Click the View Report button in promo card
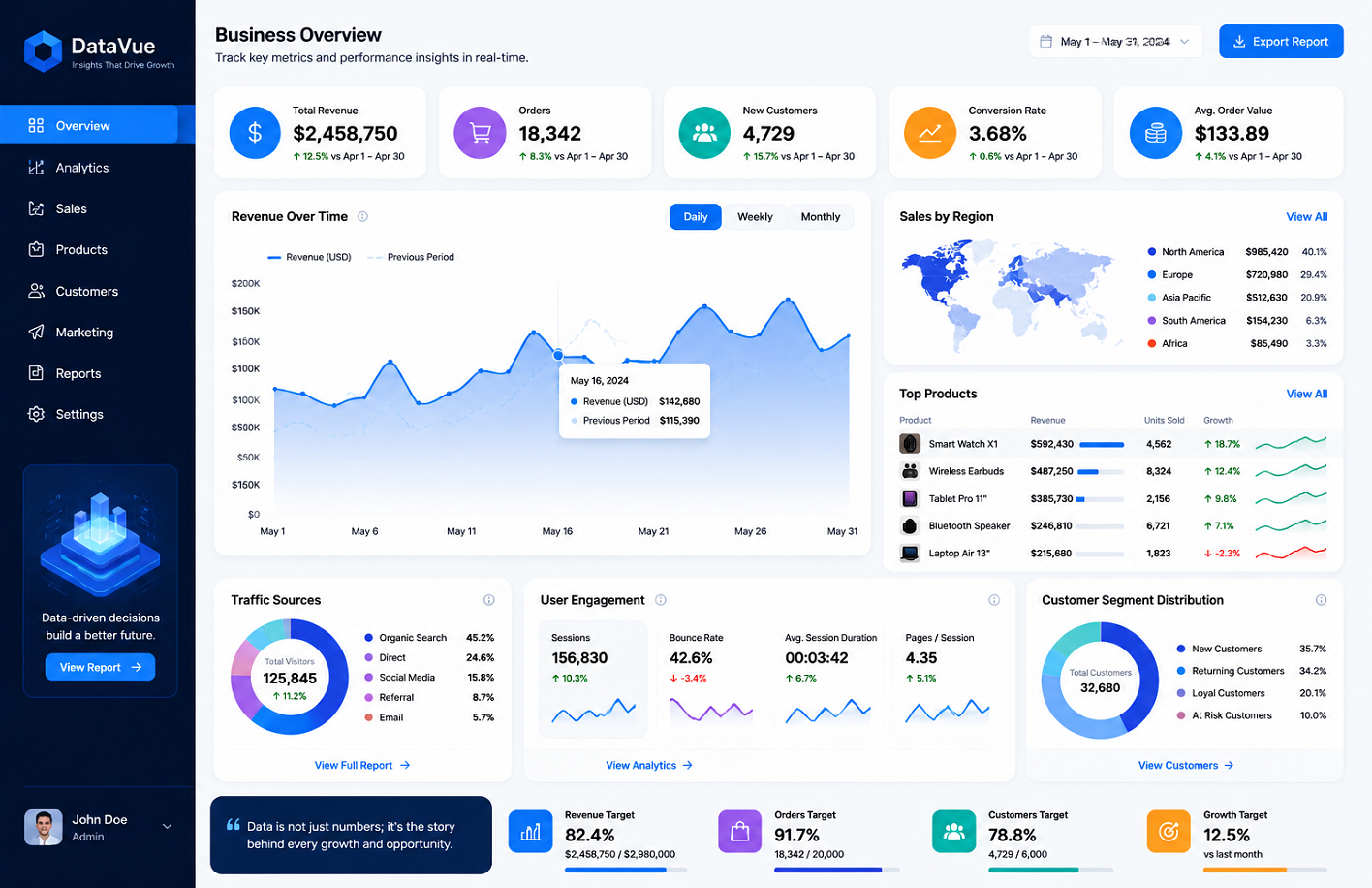 click(100, 667)
